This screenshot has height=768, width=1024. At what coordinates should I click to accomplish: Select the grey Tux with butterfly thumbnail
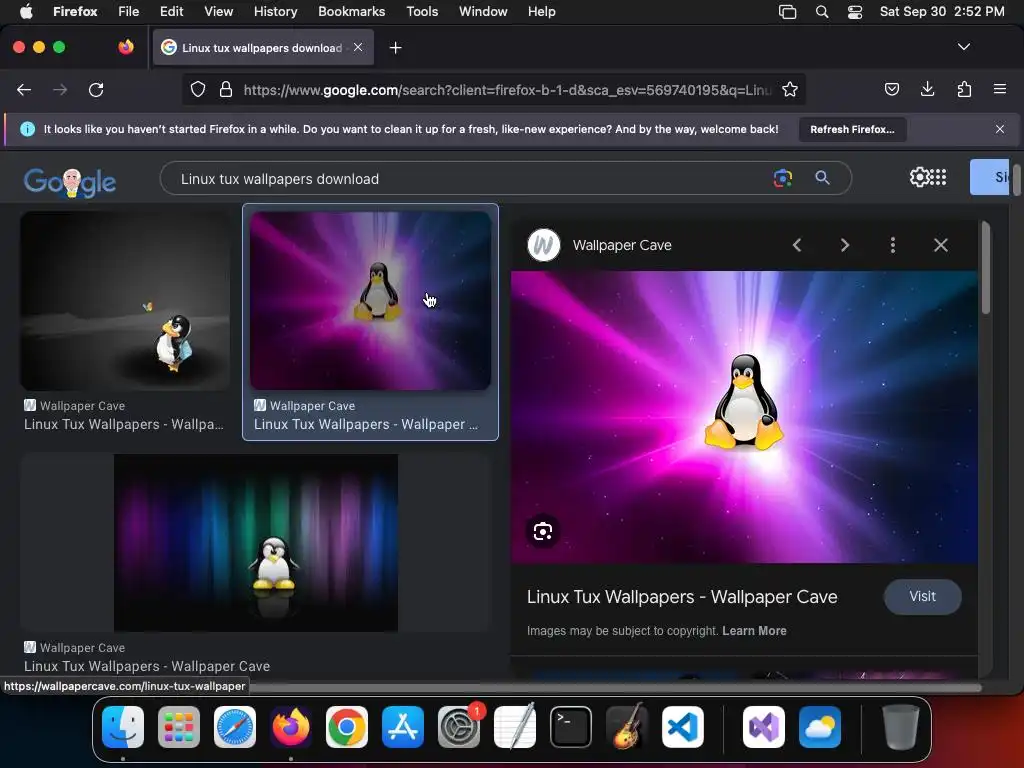click(x=125, y=301)
